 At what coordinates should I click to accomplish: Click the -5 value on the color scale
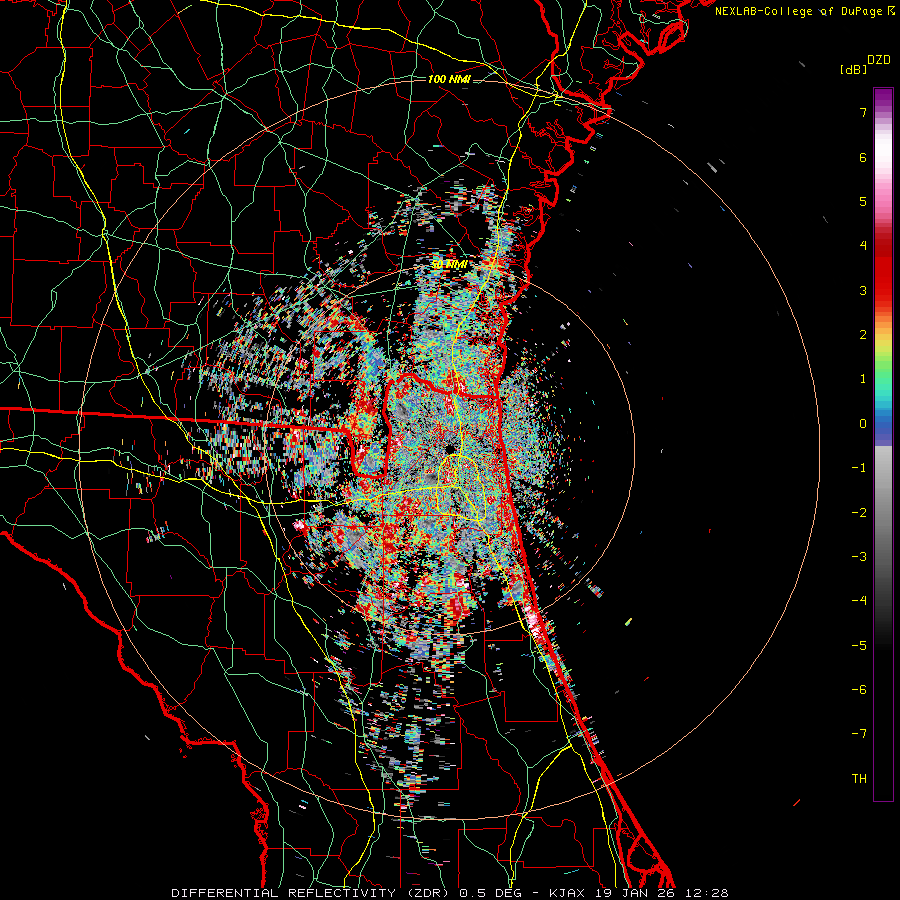click(859, 646)
